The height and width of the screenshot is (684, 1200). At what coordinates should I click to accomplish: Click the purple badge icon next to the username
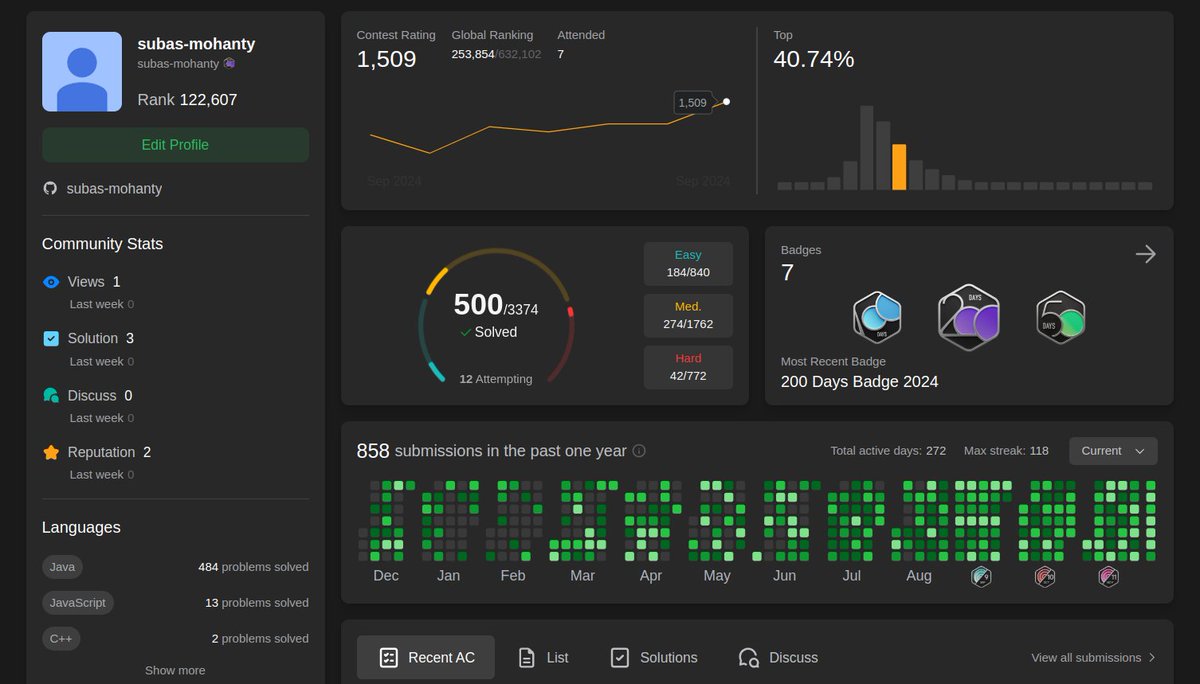point(229,63)
